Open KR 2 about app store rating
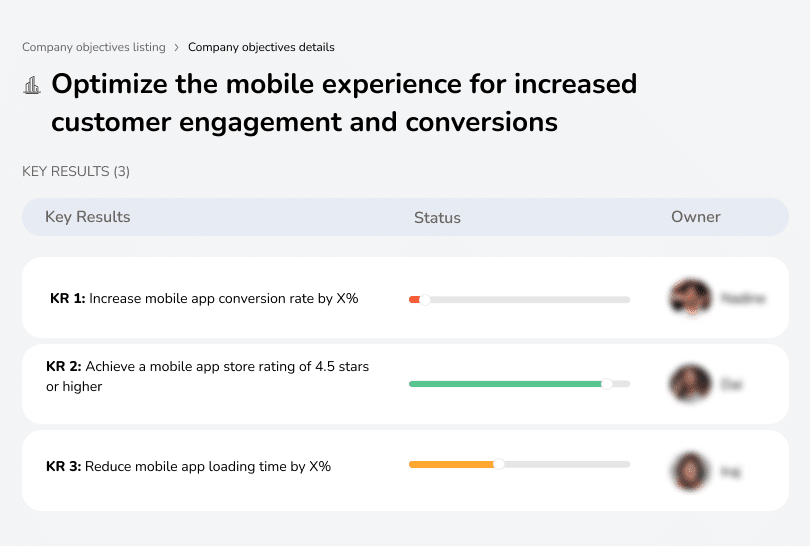This screenshot has width=810, height=546. (x=207, y=376)
